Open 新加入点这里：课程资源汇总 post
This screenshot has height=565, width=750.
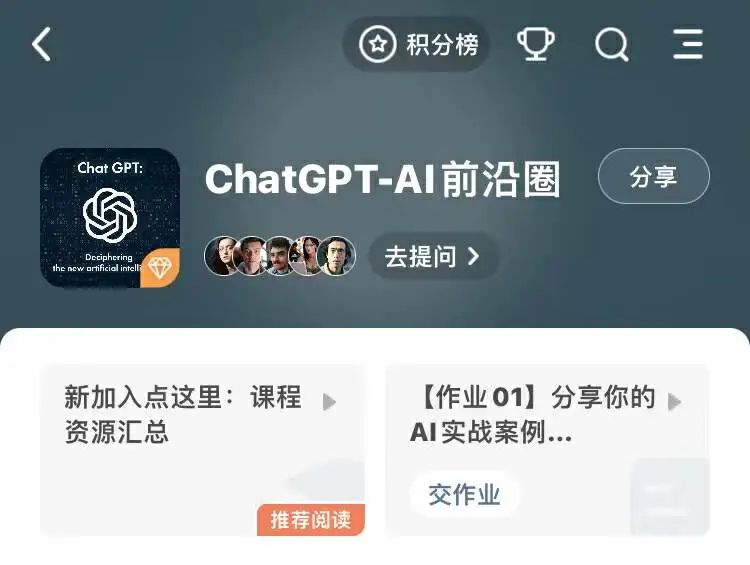coord(203,450)
